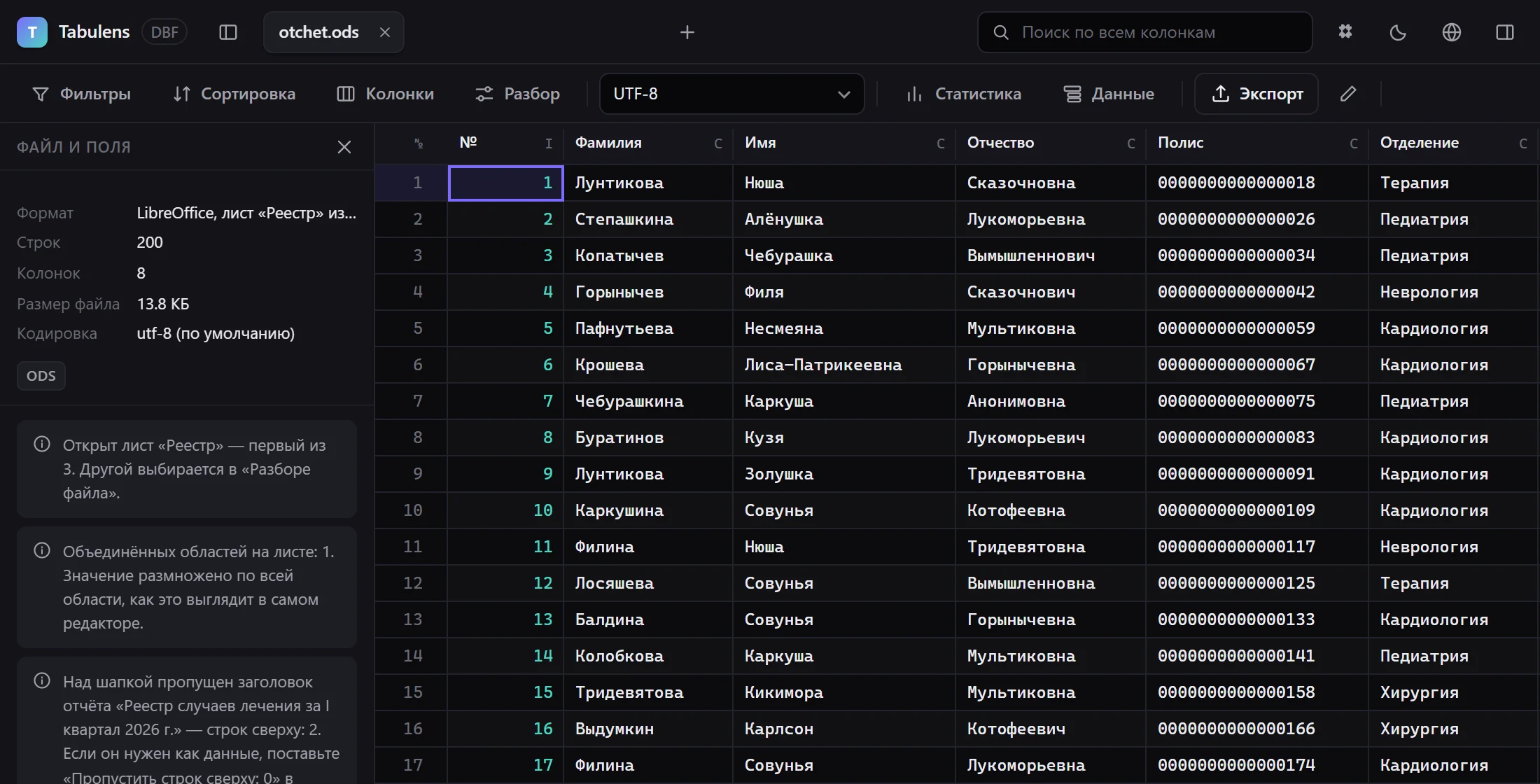
Task: Select the cell «Степашкина»
Action: (648, 219)
